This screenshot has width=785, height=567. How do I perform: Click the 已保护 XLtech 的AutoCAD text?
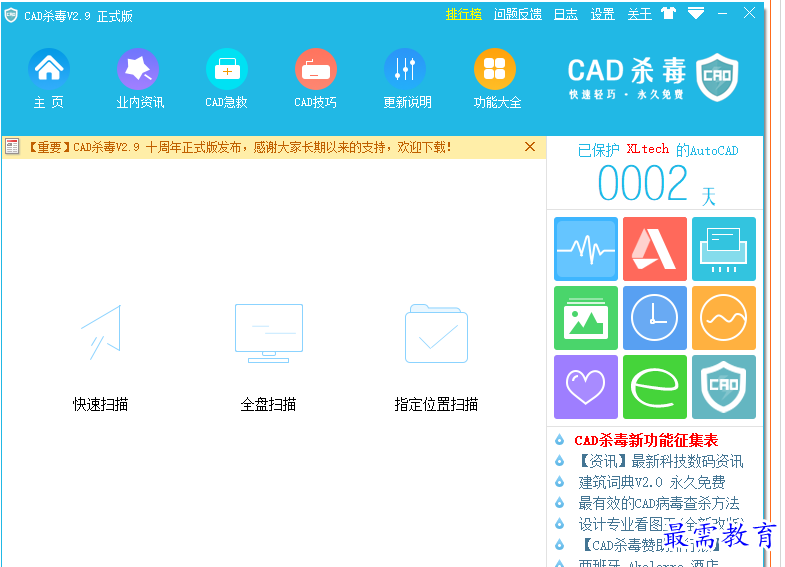pyautogui.click(x=657, y=150)
